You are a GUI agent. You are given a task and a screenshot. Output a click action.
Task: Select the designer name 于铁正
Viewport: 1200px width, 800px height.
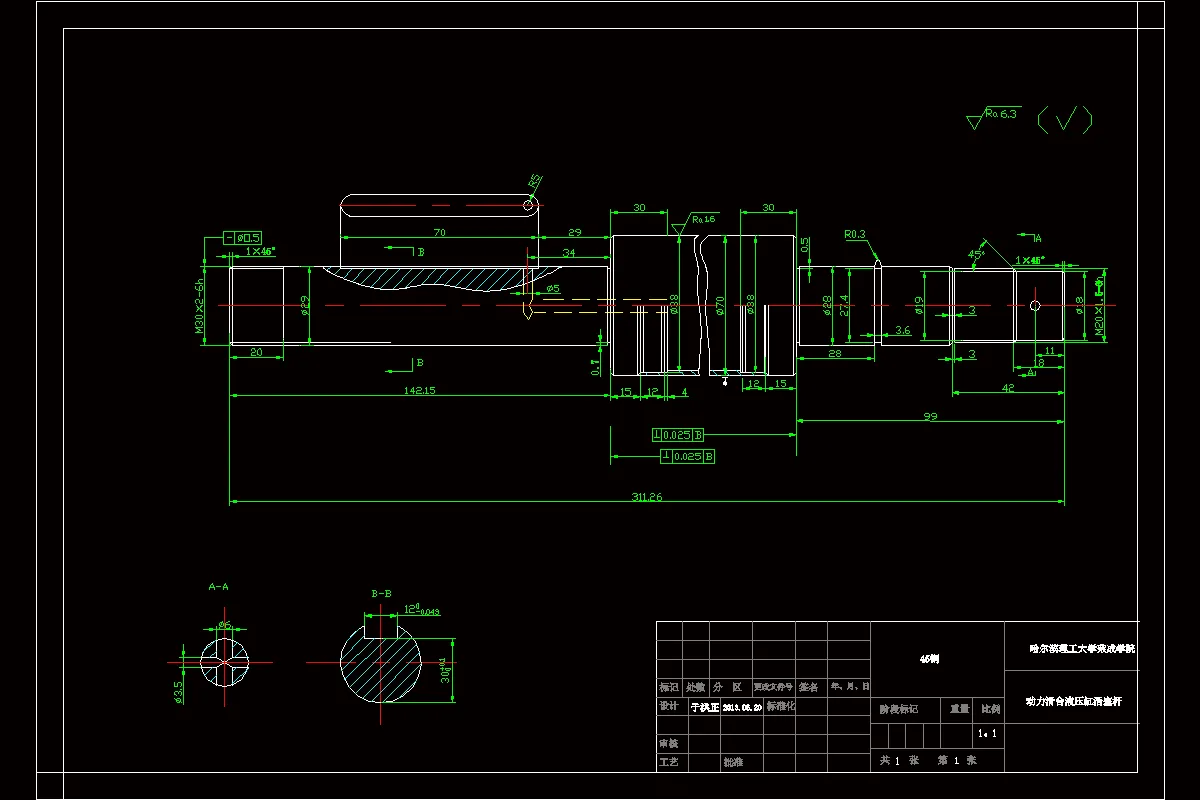(x=706, y=707)
